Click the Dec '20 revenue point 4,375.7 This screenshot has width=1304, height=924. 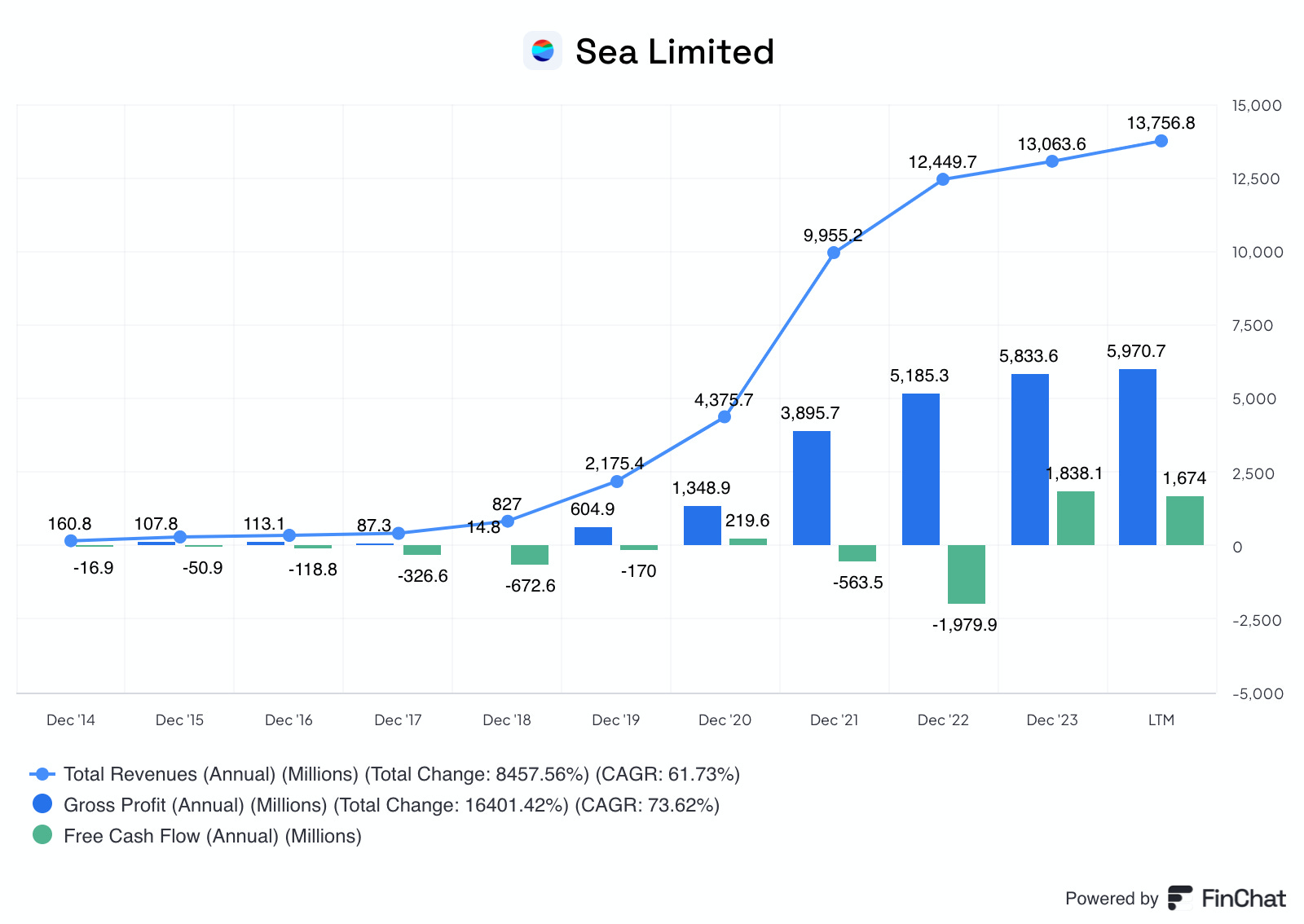(725, 416)
